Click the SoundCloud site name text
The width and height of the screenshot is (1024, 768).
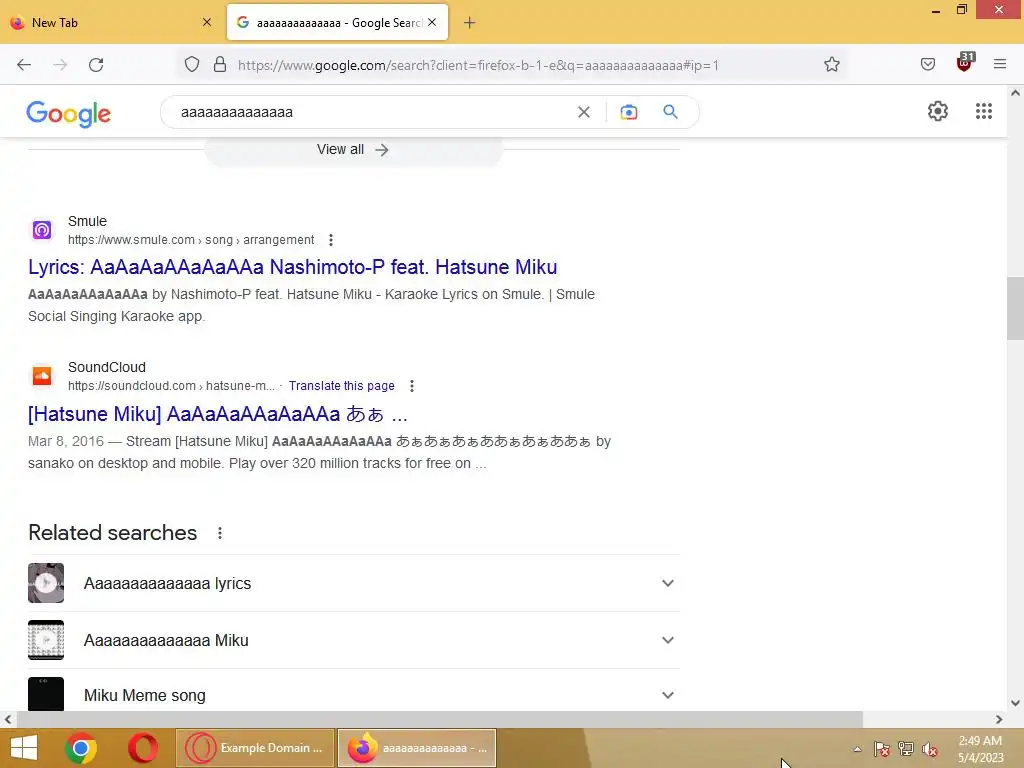click(106, 367)
